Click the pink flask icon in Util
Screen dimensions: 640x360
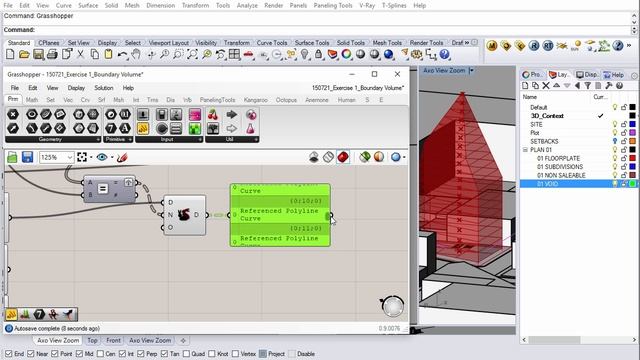click(x=250, y=129)
